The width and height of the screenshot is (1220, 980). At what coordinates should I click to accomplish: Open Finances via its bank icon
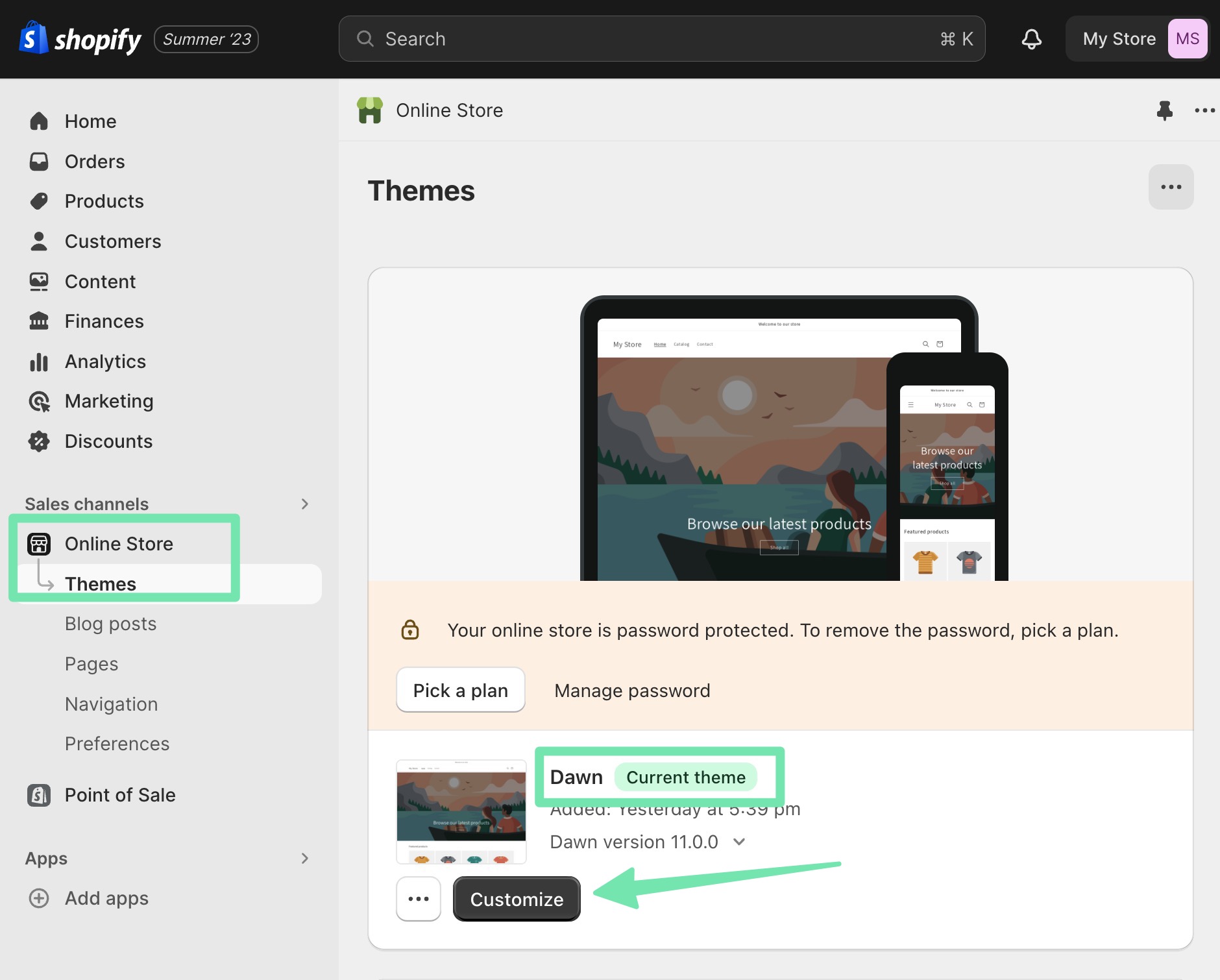click(39, 321)
